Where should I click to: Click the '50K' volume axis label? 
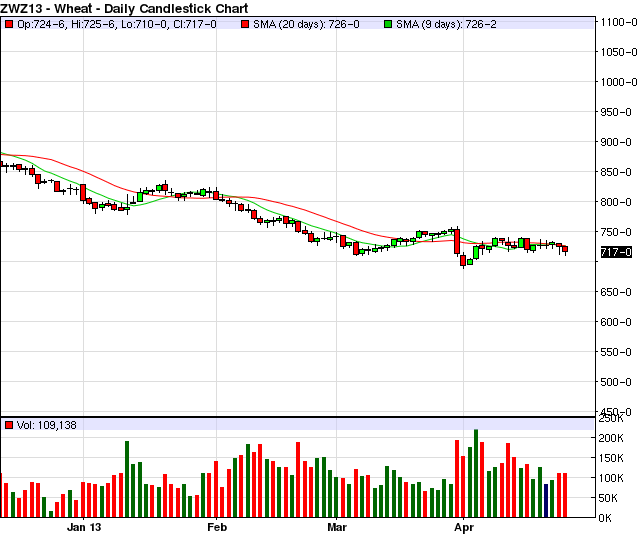click(x=608, y=498)
